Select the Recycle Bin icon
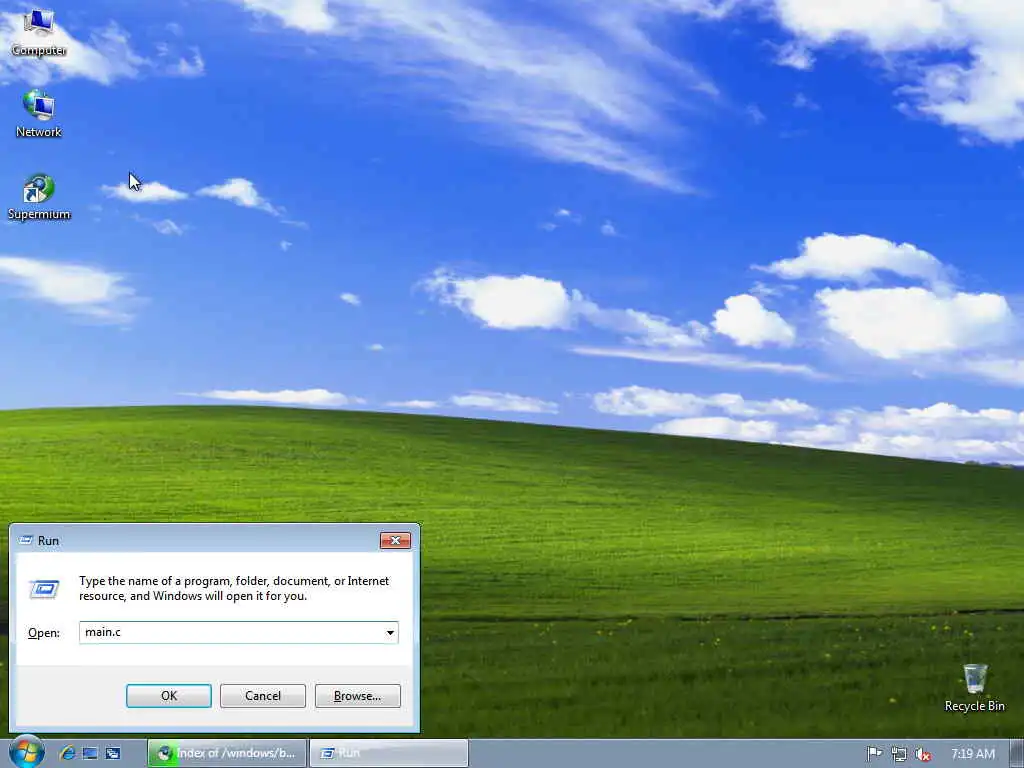The width and height of the screenshot is (1024, 768). [x=974, y=687]
